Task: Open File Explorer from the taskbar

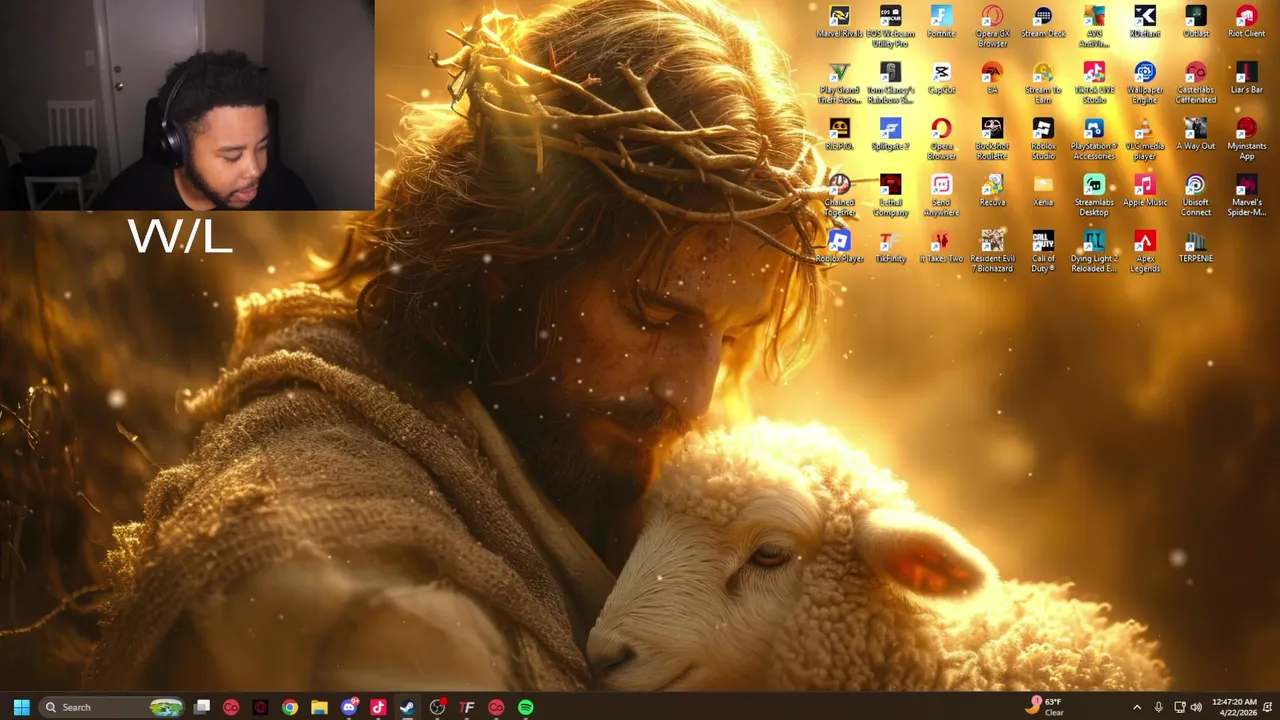Action: pos(319,707)
